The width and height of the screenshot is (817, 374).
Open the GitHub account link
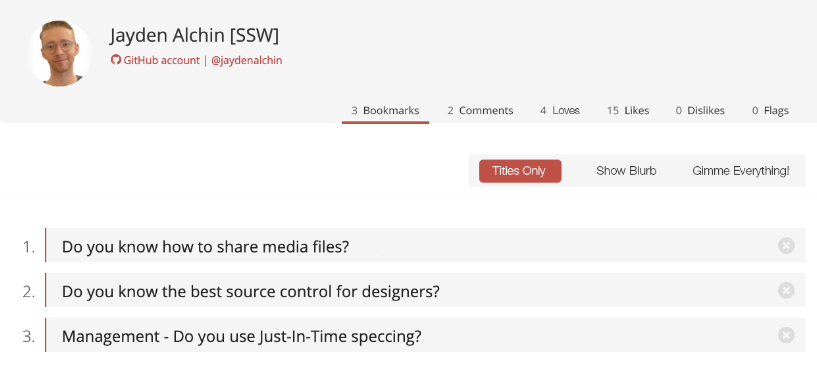coord(161,60)
